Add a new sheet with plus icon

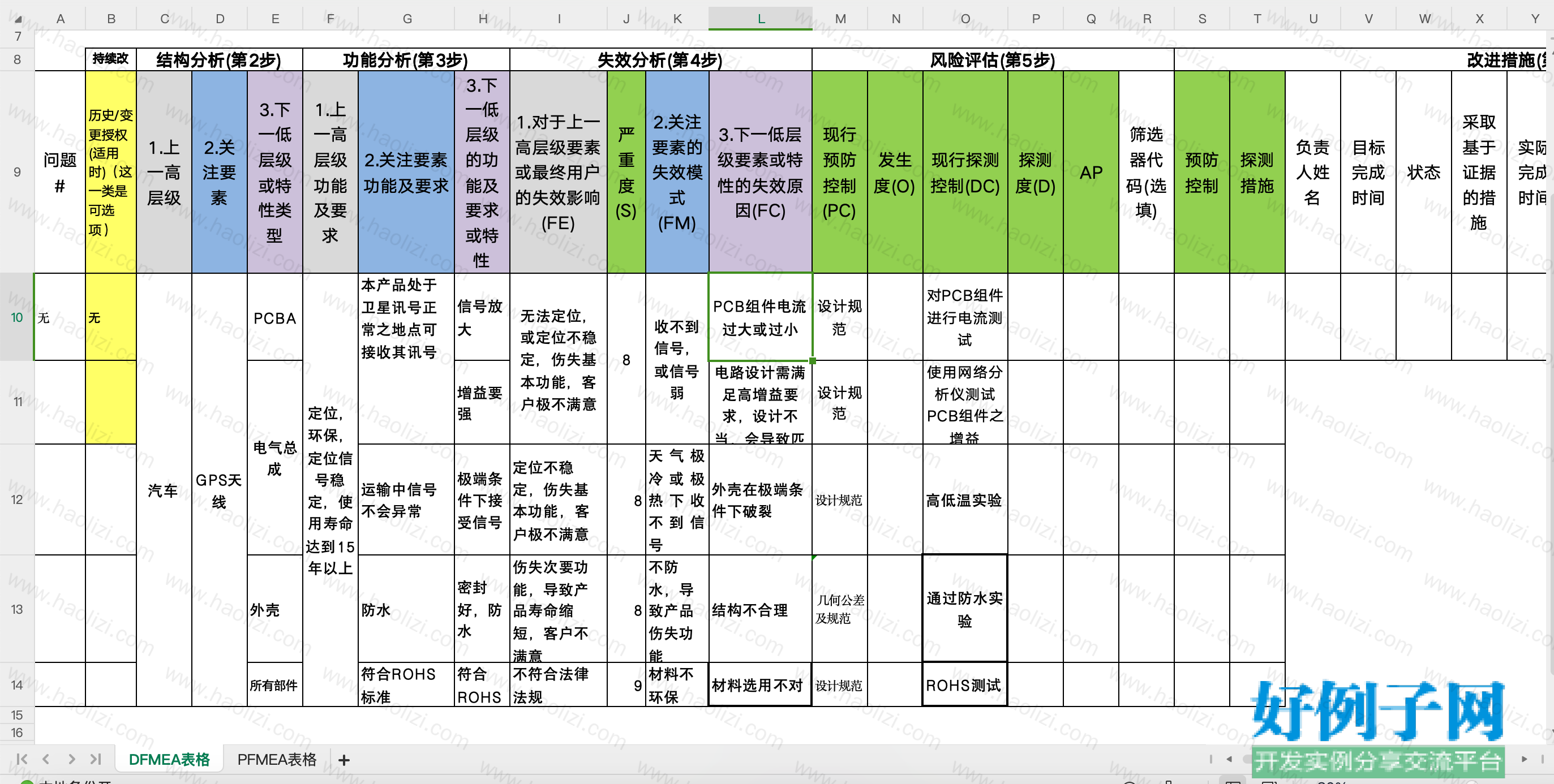point(344,760)
